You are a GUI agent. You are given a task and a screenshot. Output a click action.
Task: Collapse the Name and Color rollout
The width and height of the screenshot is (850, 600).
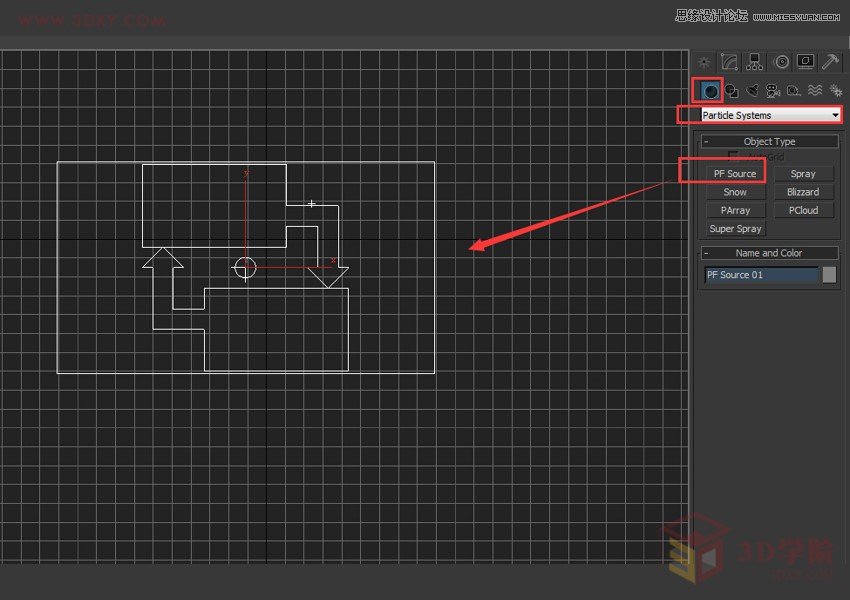click(x=705, y=252)
